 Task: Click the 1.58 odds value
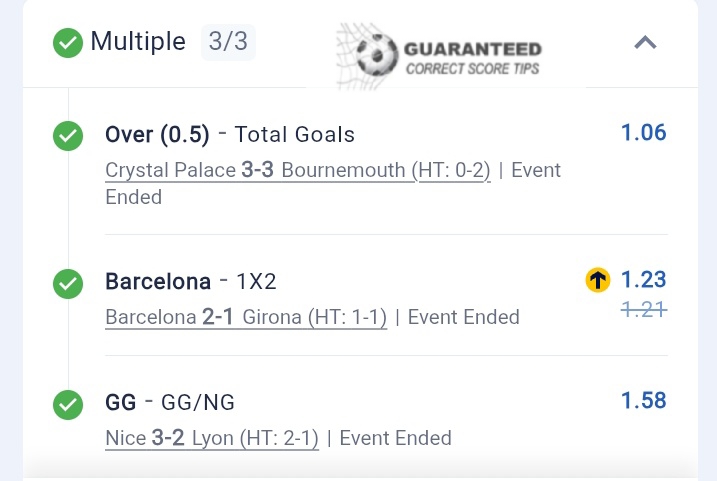[643, 401]
